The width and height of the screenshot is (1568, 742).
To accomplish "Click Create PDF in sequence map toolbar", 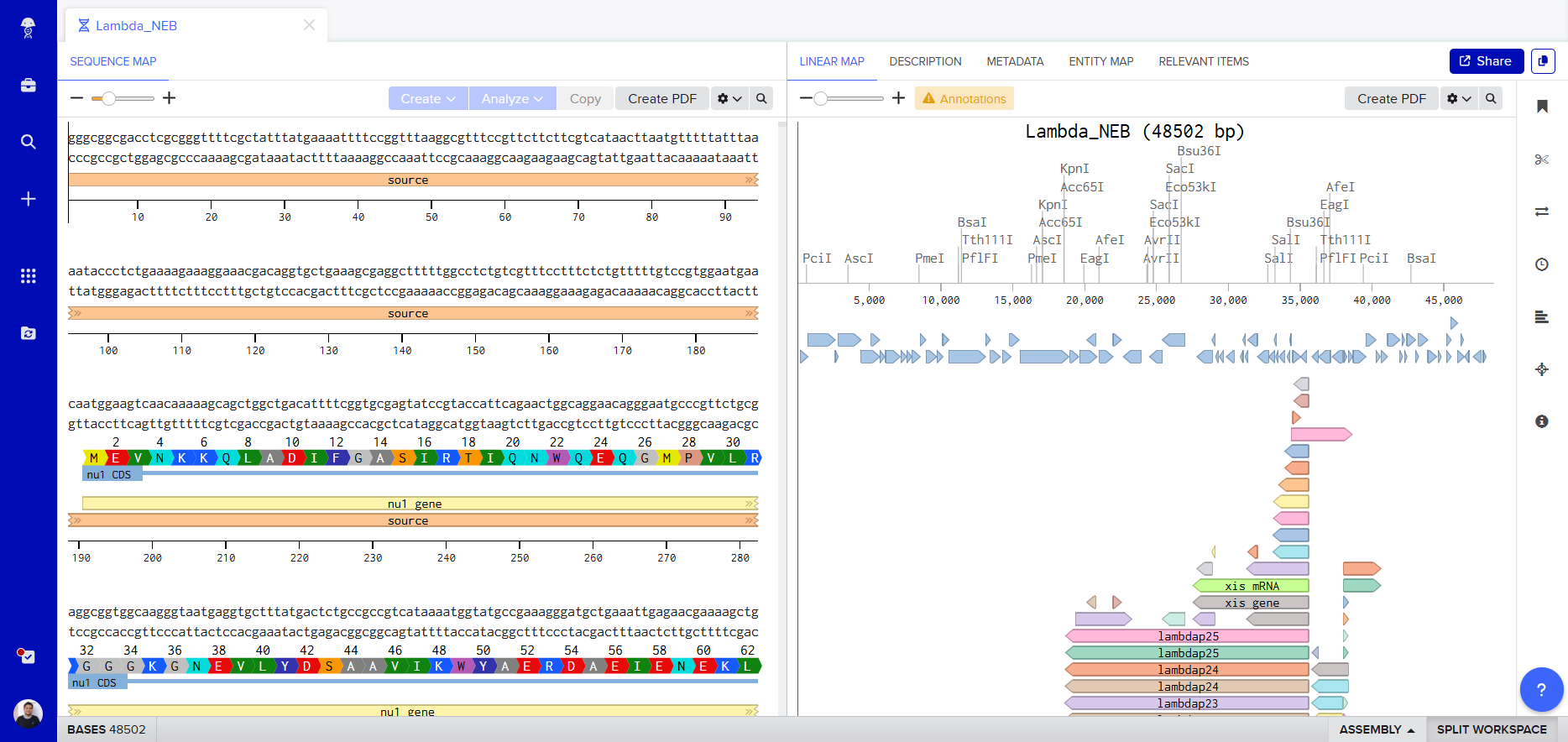I will tap(661, 99).
